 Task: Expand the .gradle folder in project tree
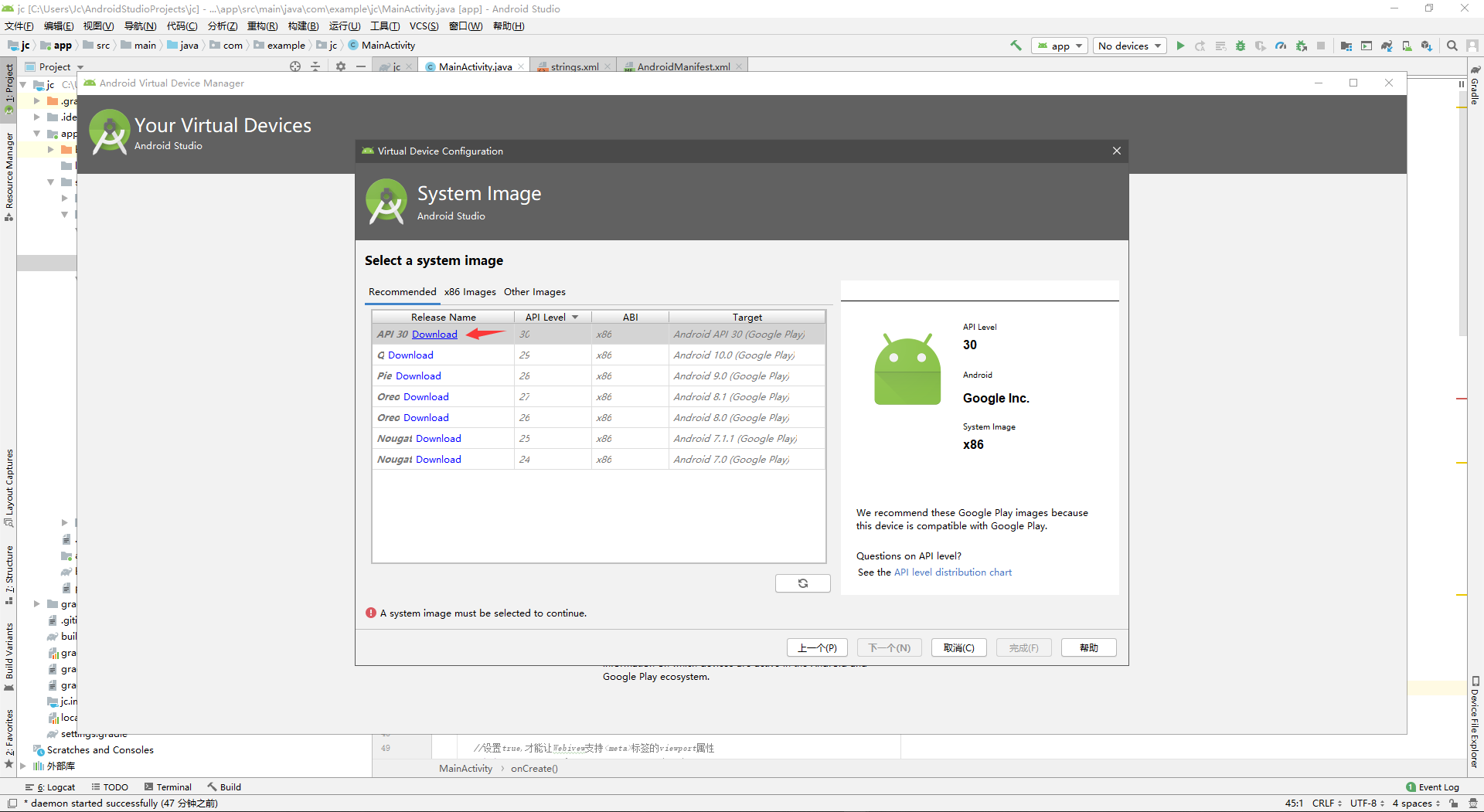36,100
